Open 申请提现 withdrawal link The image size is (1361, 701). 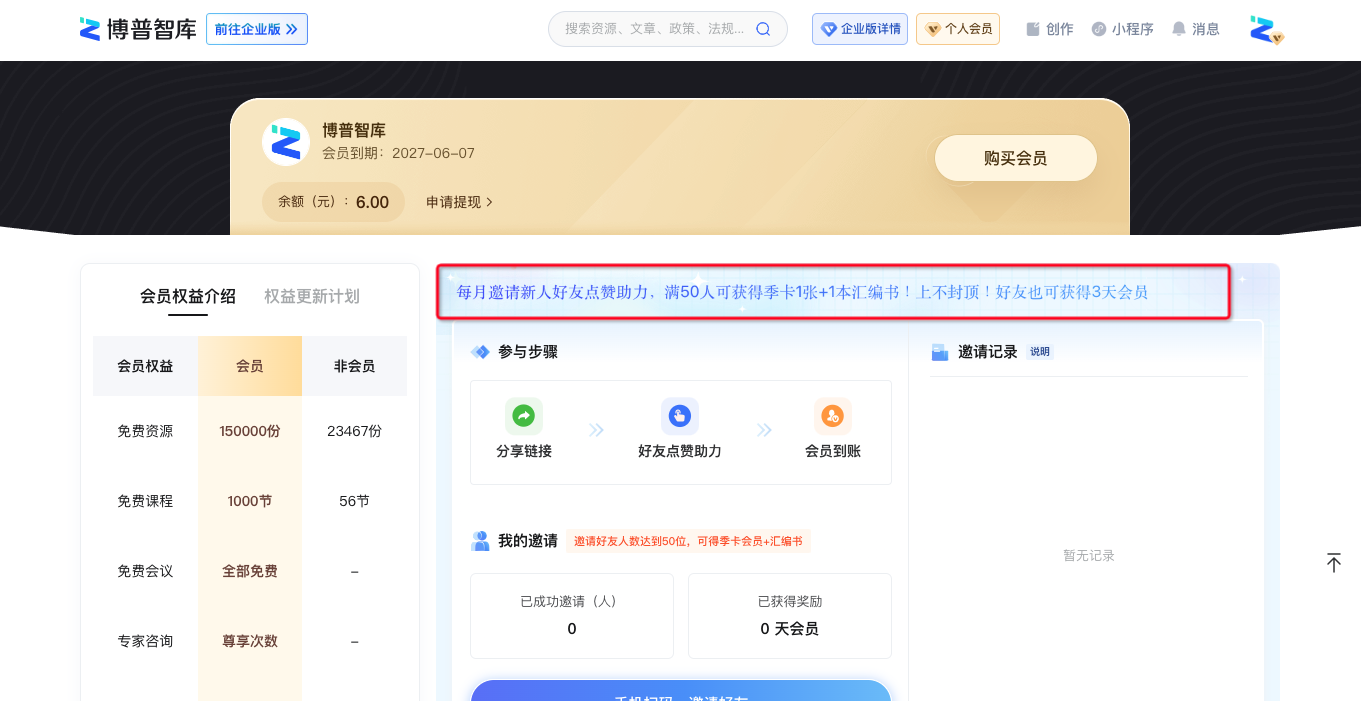tap(460, 202)
